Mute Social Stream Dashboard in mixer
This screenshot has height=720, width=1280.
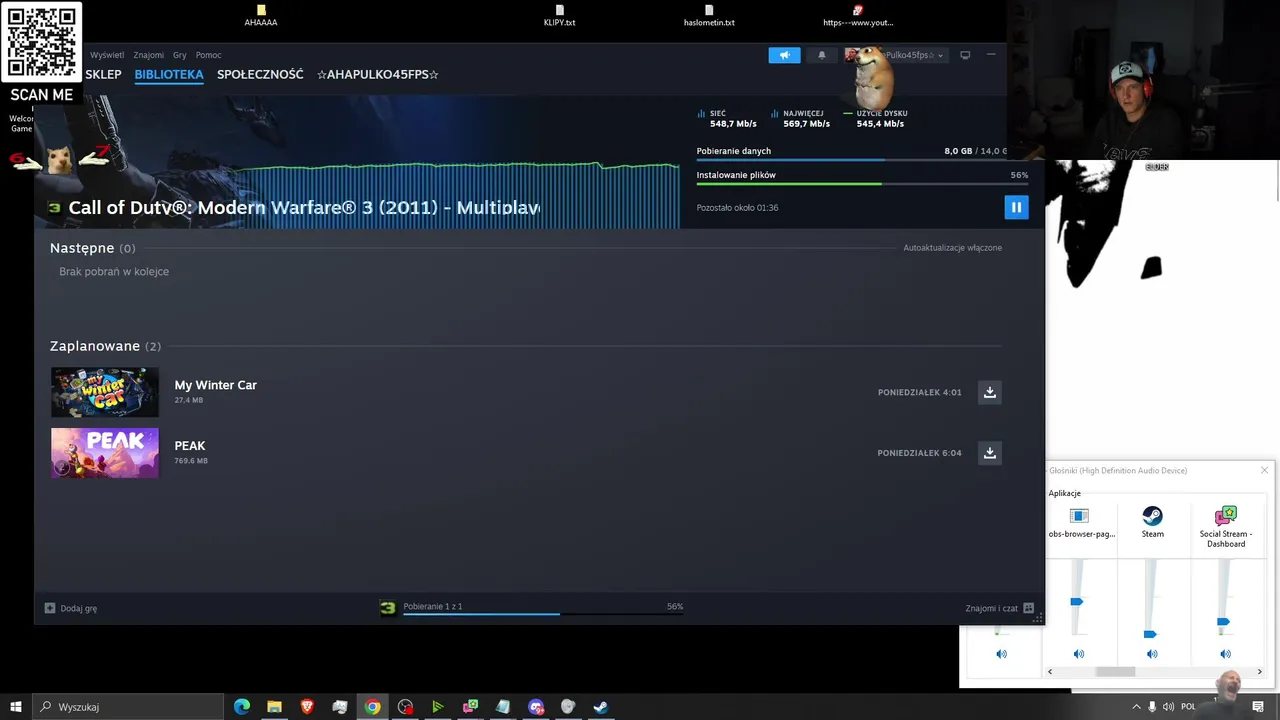(1225, 654)
